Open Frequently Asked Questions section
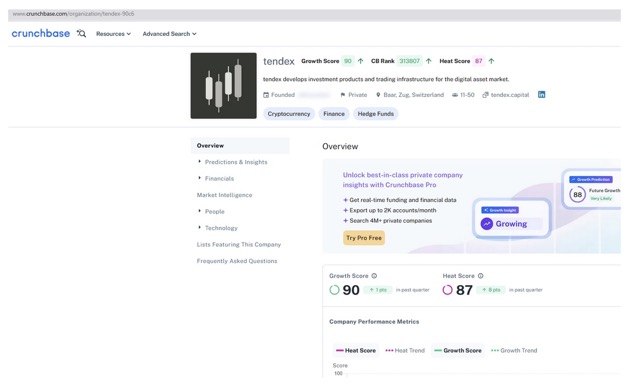This screenshot has width=640, height=384. coord(237,261)
